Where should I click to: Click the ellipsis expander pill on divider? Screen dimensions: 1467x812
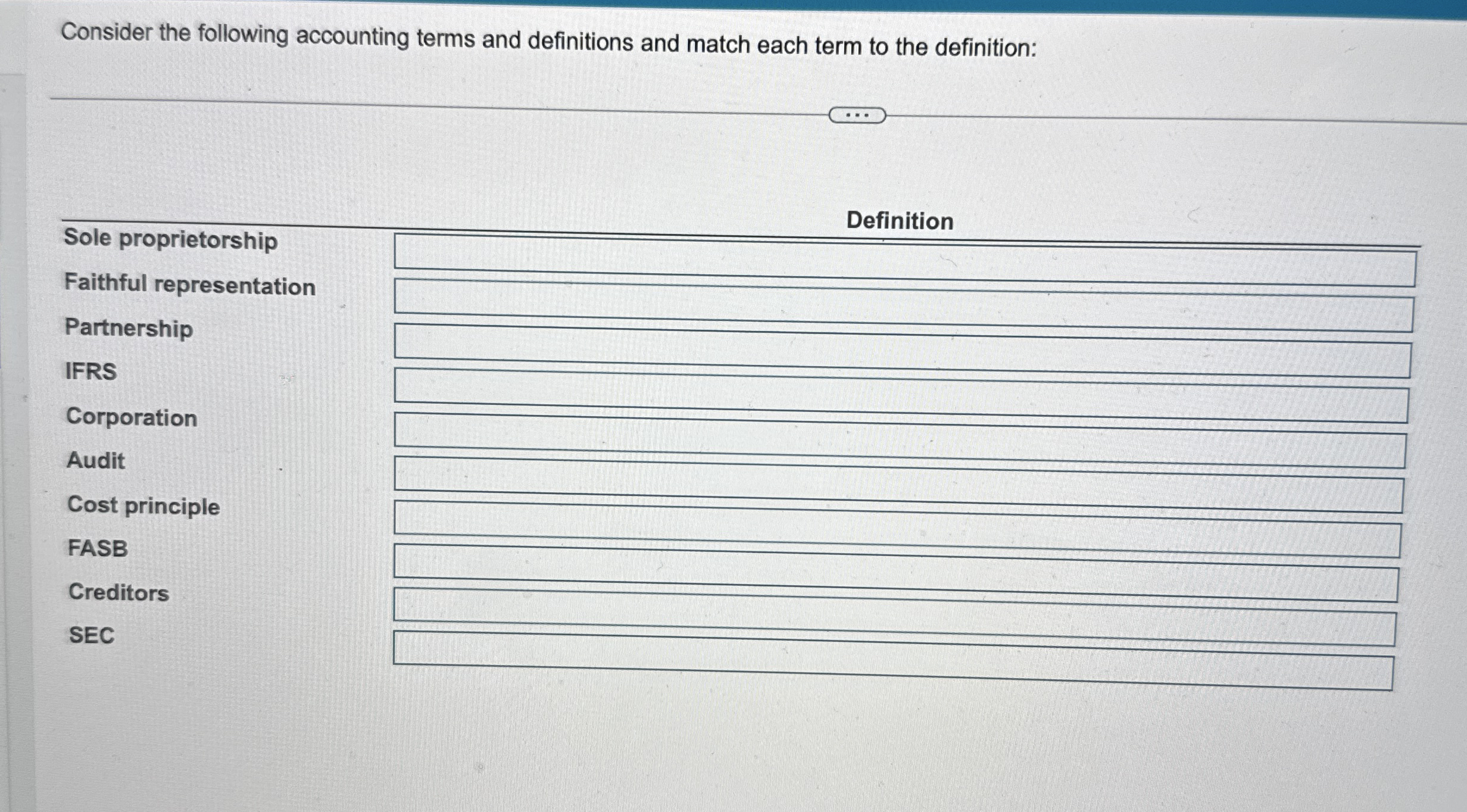tap(857, 115)
